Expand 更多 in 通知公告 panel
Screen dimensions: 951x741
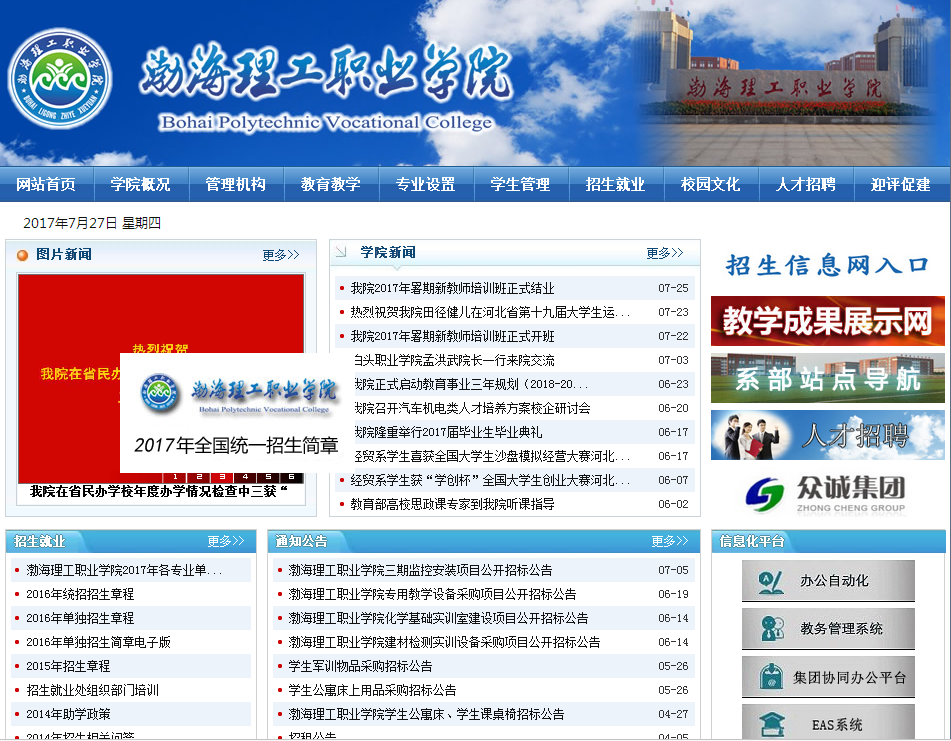(x=669, y=541)
